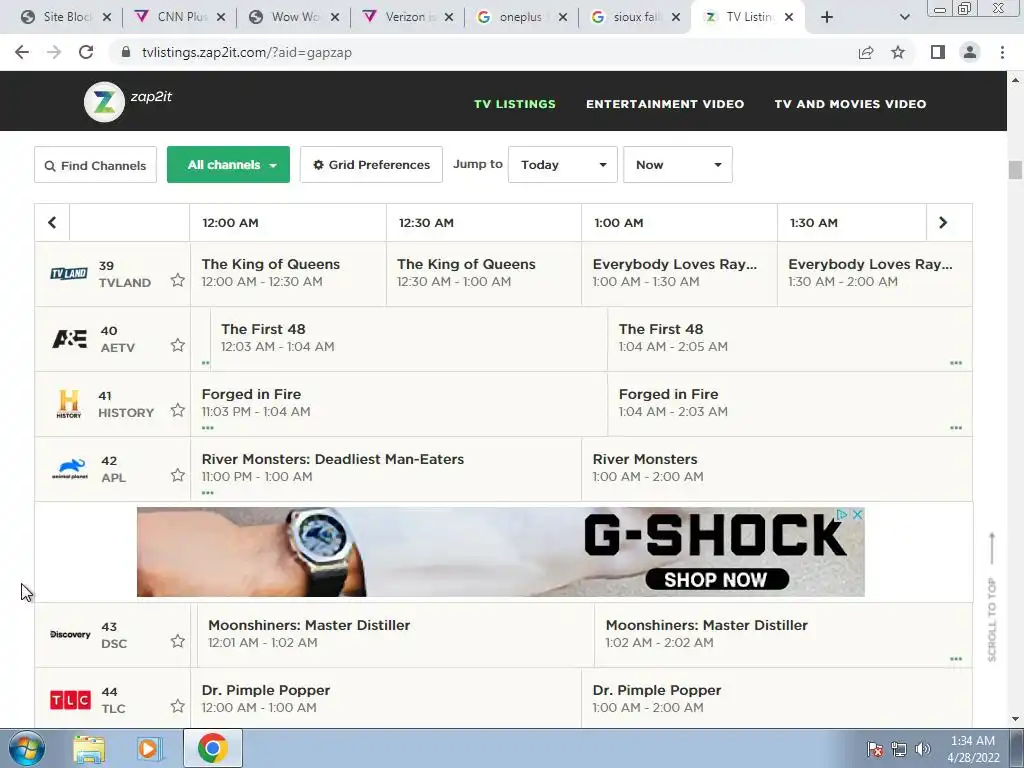This screenshot has width=1024, height=768.
Task: Favorite TVLAND channel with star toggle
Action: click(178, 280)
